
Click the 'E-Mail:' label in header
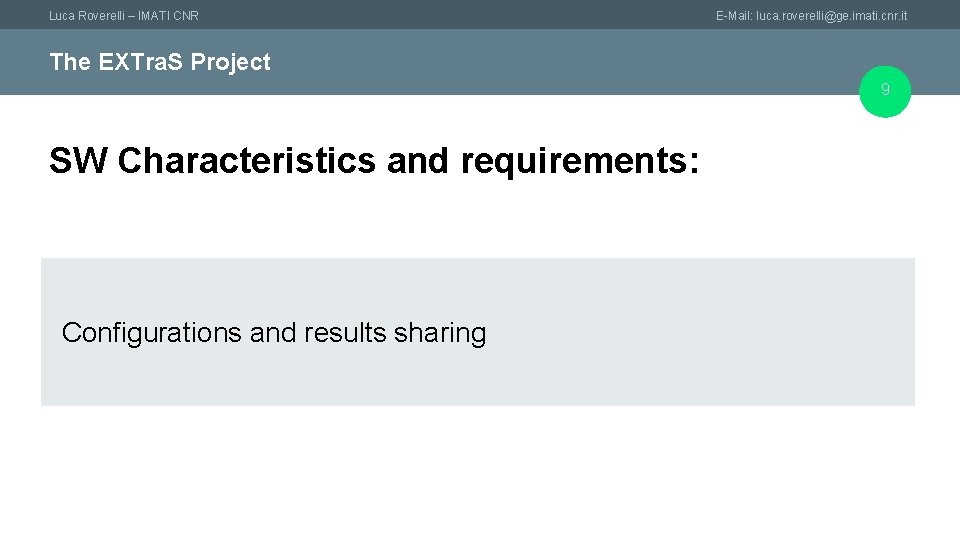pos(734,16)
